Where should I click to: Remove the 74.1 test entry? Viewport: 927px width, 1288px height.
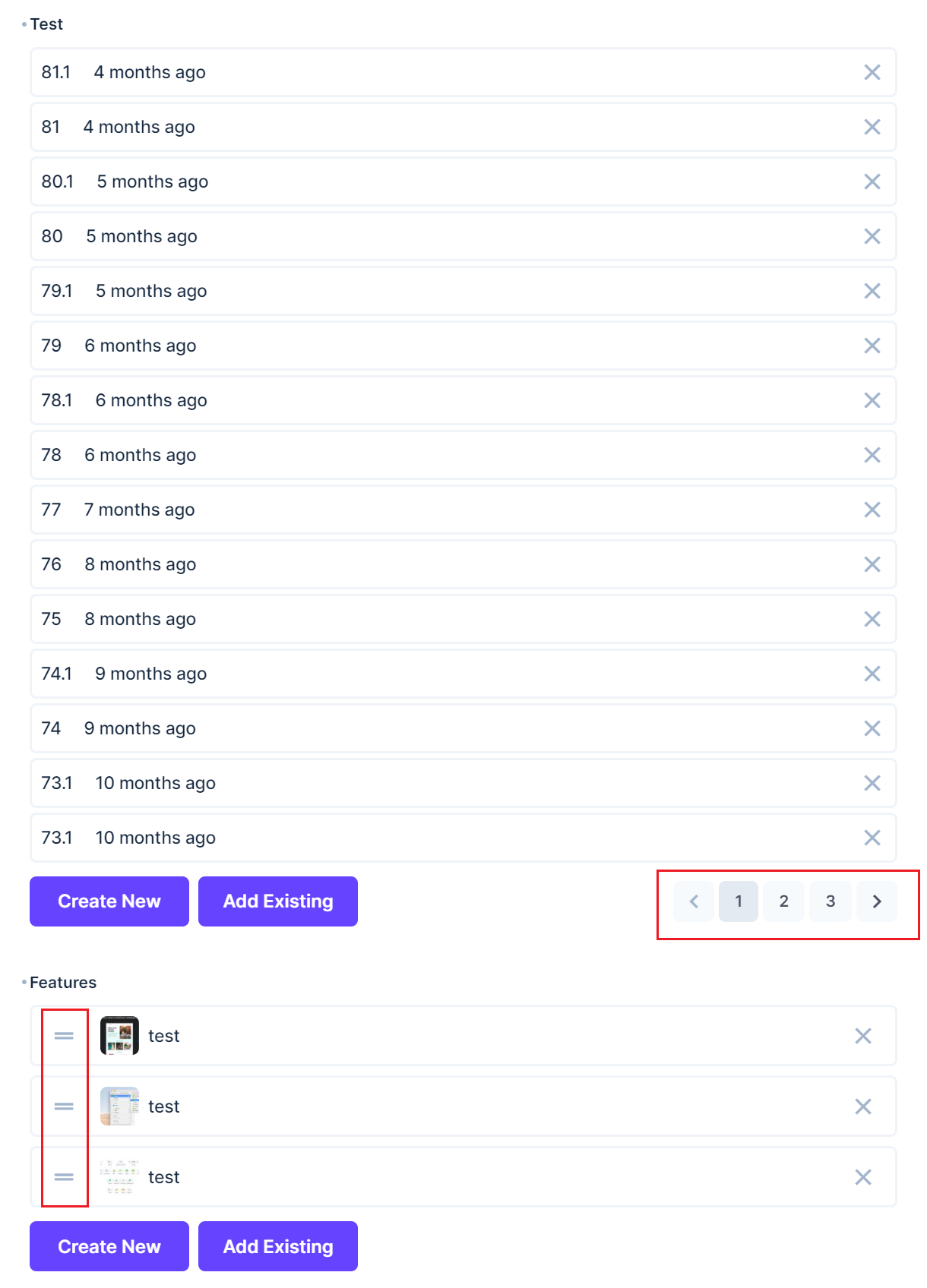tap(872, 674)
